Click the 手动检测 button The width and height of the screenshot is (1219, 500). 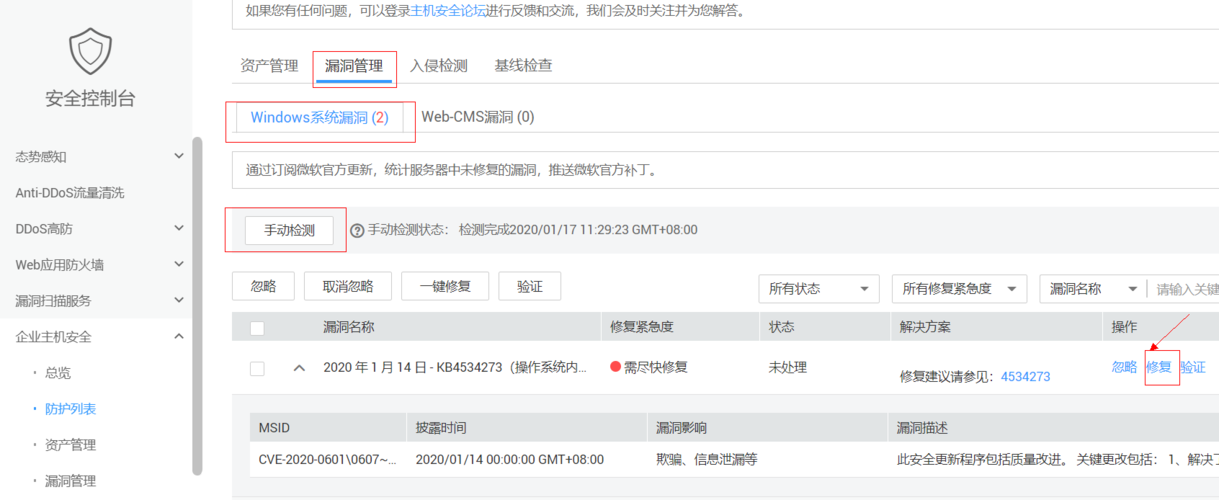[290, 231]
